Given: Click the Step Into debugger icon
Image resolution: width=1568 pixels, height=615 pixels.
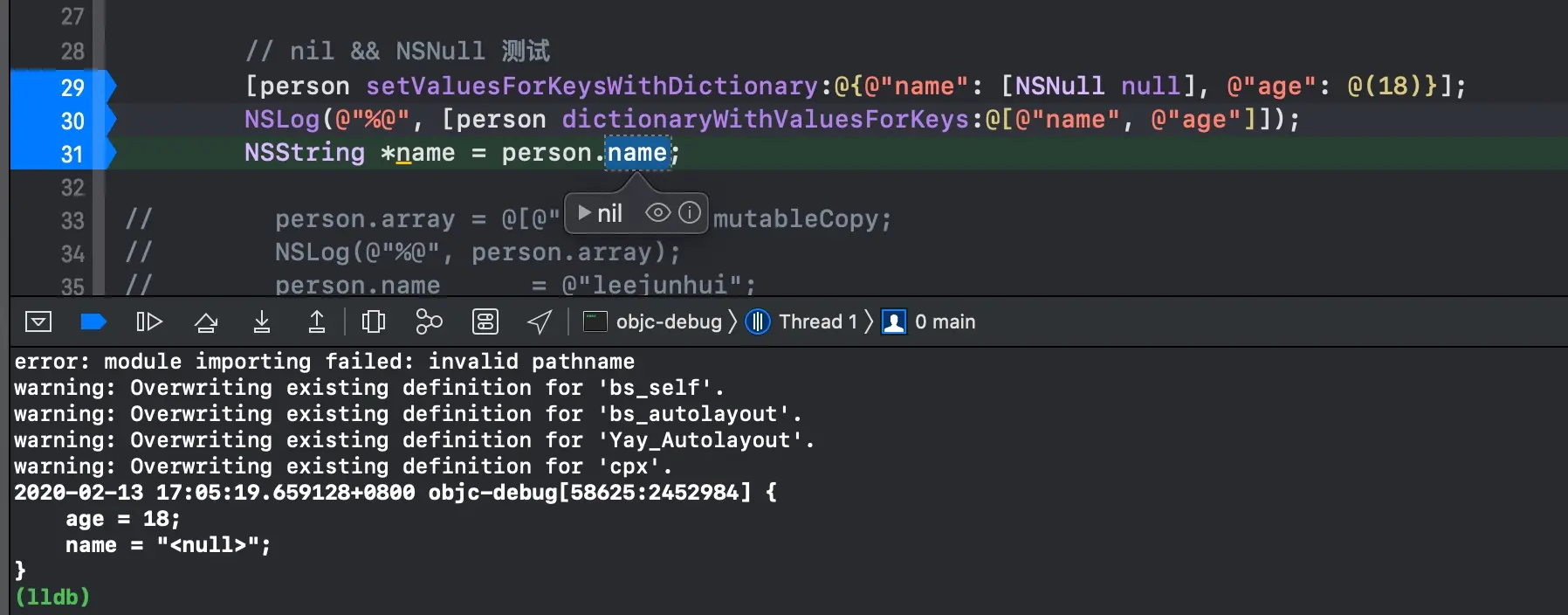Looking at the screenshot, I should tap(261, 322).
